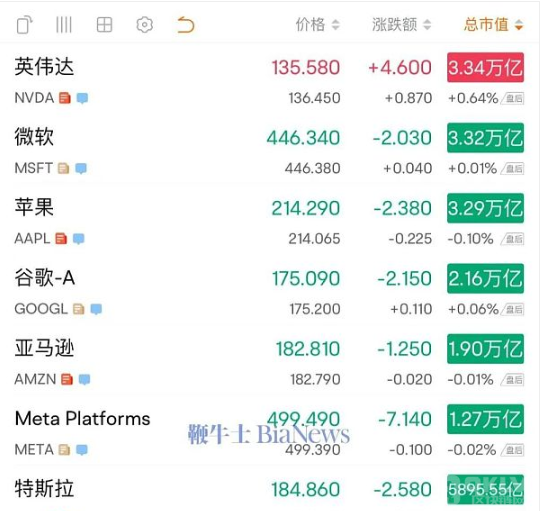Toggle 英伟达 red 3.34万亿 market cap badge

point(486,67)
